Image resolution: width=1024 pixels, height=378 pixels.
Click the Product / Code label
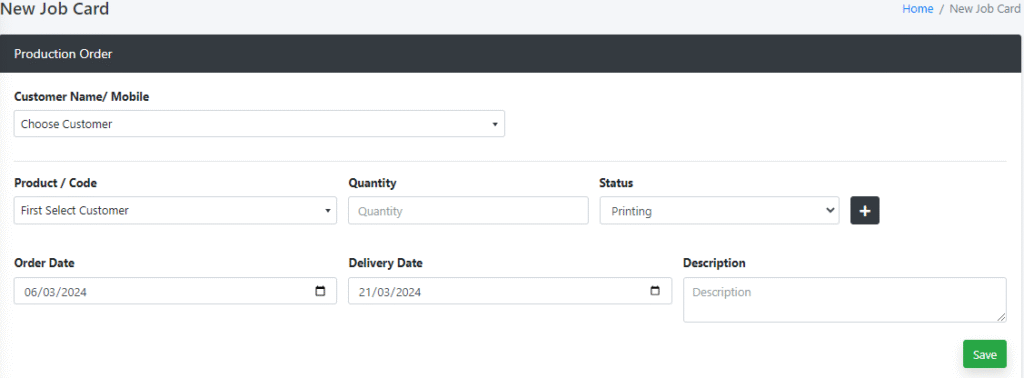tap(56, 183)
